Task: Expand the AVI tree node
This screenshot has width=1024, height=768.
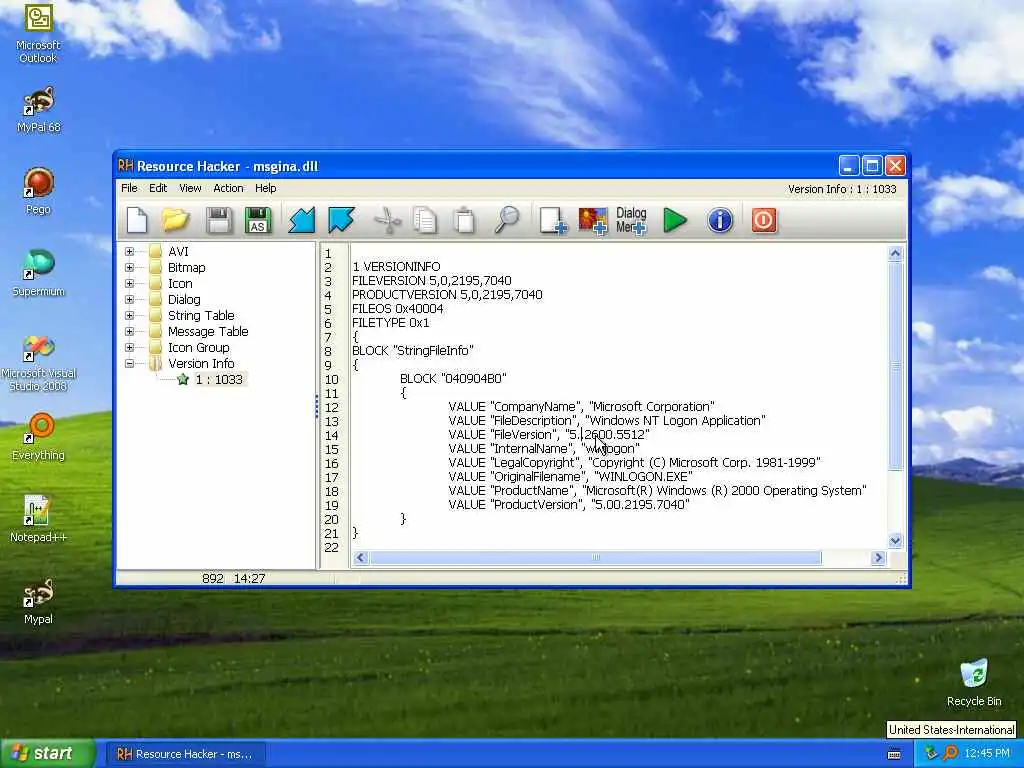Action: (x=129, y=251)
